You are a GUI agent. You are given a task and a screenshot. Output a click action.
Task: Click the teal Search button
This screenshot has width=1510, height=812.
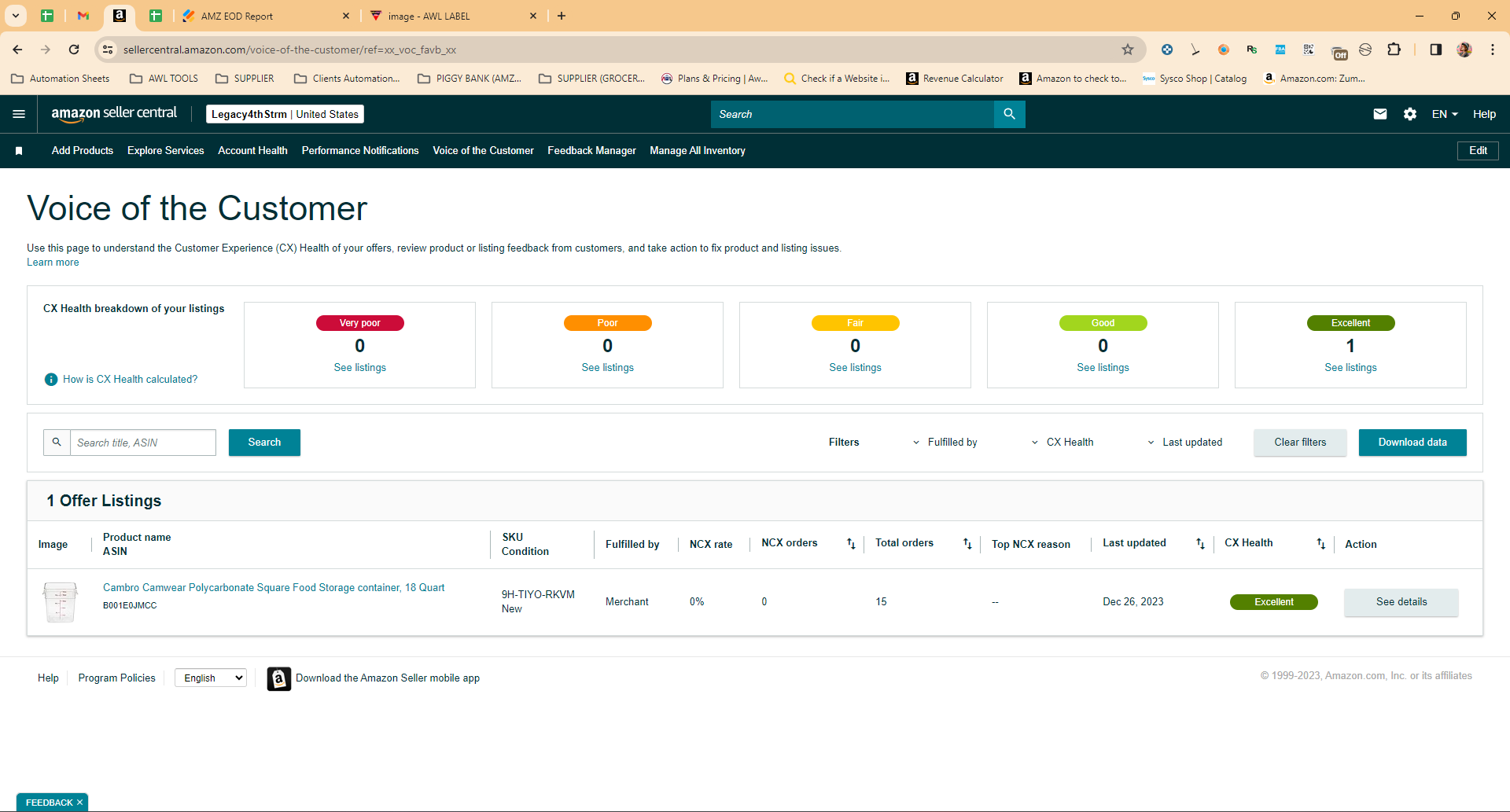(264, 443)
